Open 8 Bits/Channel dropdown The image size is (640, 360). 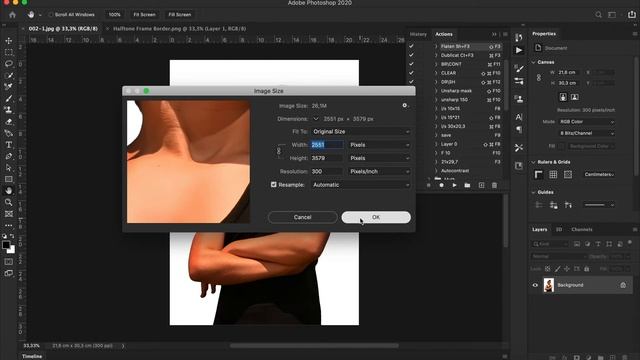pyautogui.click(x=587, y=133)
